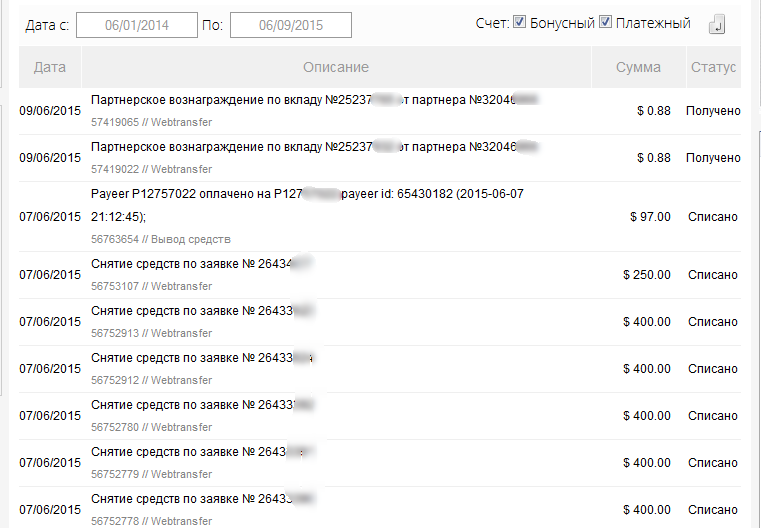Screen dimensions: 761x528
Task: Toggle the Бонусный account checkbox
Action: point(520,23)
